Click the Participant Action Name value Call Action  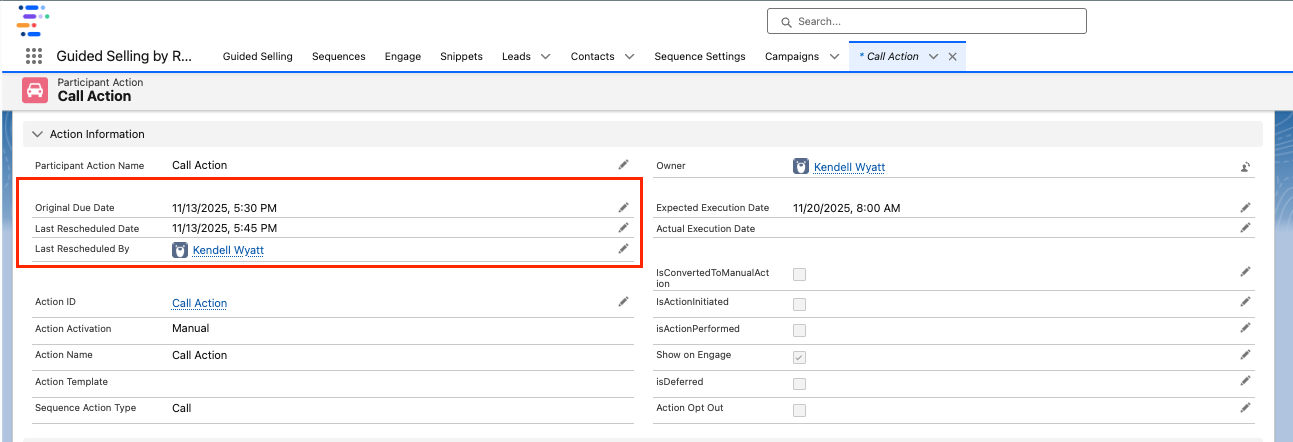199,165
